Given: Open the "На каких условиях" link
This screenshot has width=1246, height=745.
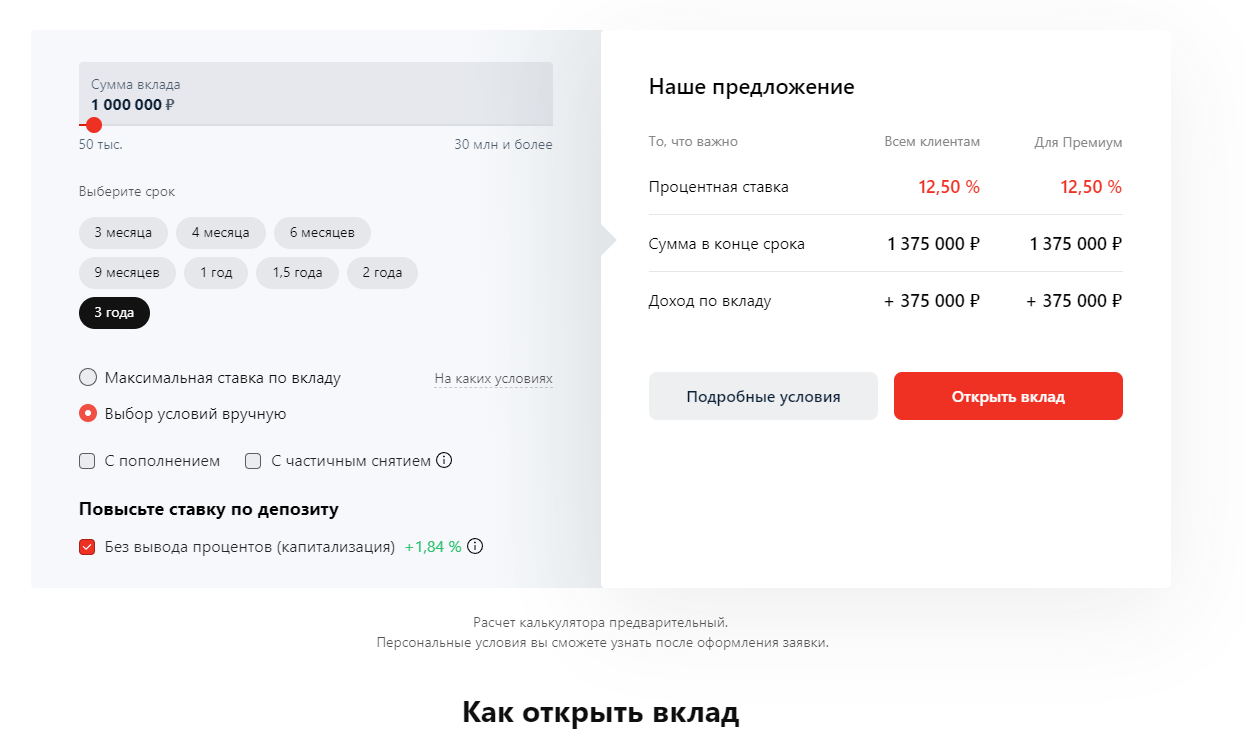Looking at the screenshot, I should (493, 379).
